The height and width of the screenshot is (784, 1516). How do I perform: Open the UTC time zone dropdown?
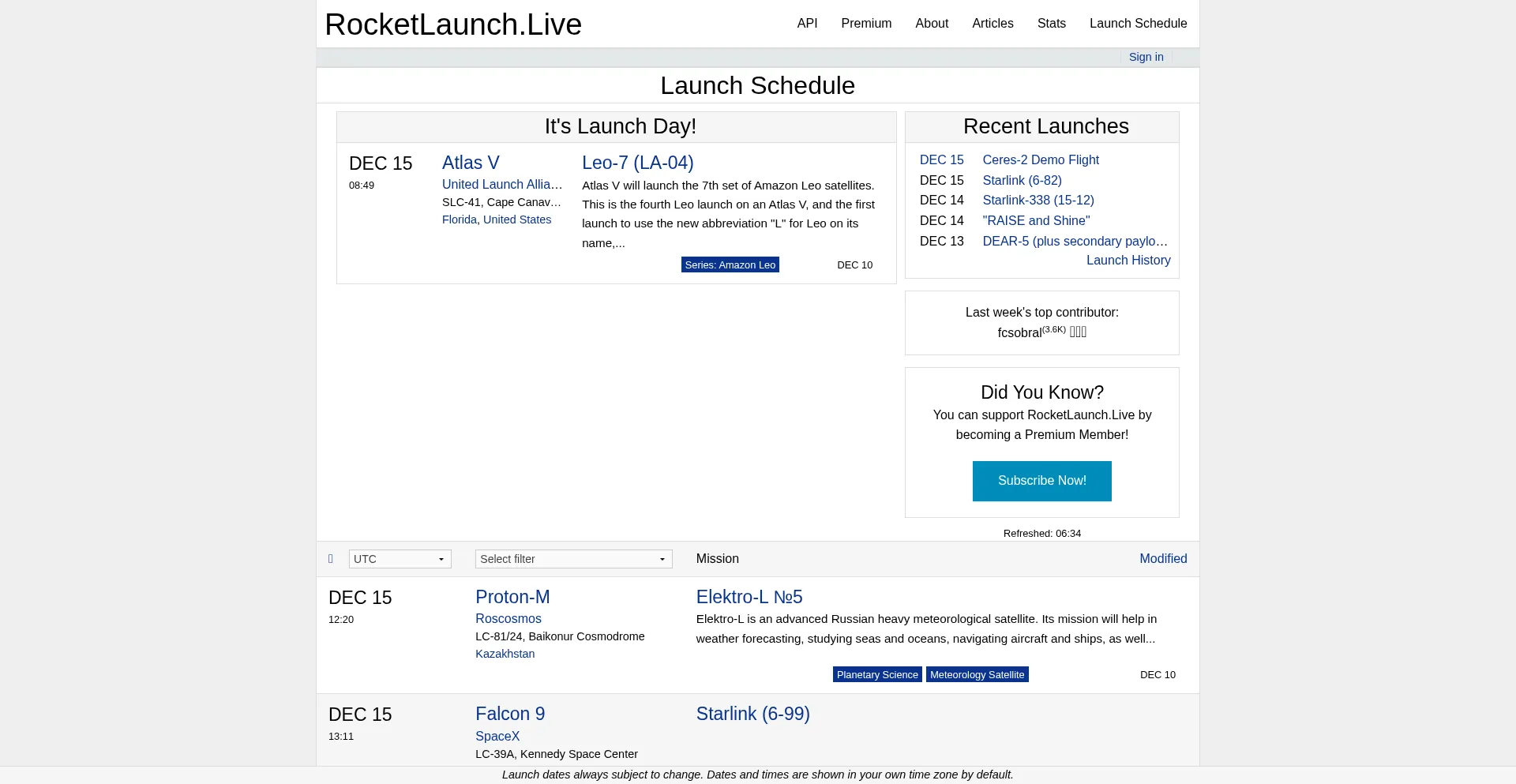(x=400, y=559)
